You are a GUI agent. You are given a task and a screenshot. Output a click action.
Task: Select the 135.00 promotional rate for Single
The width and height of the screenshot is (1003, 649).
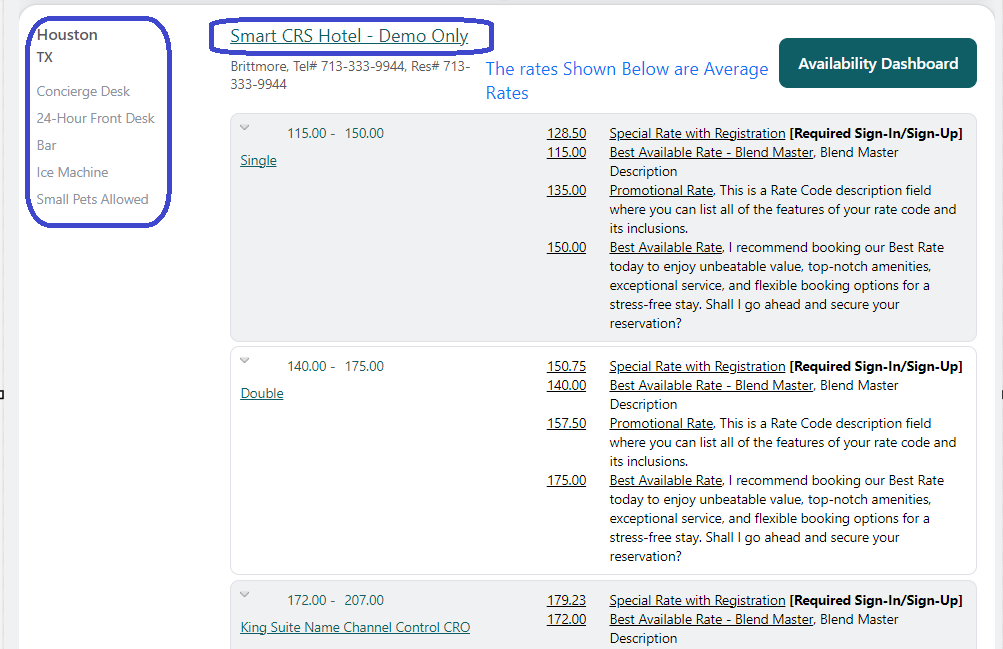tap(566, 190)
